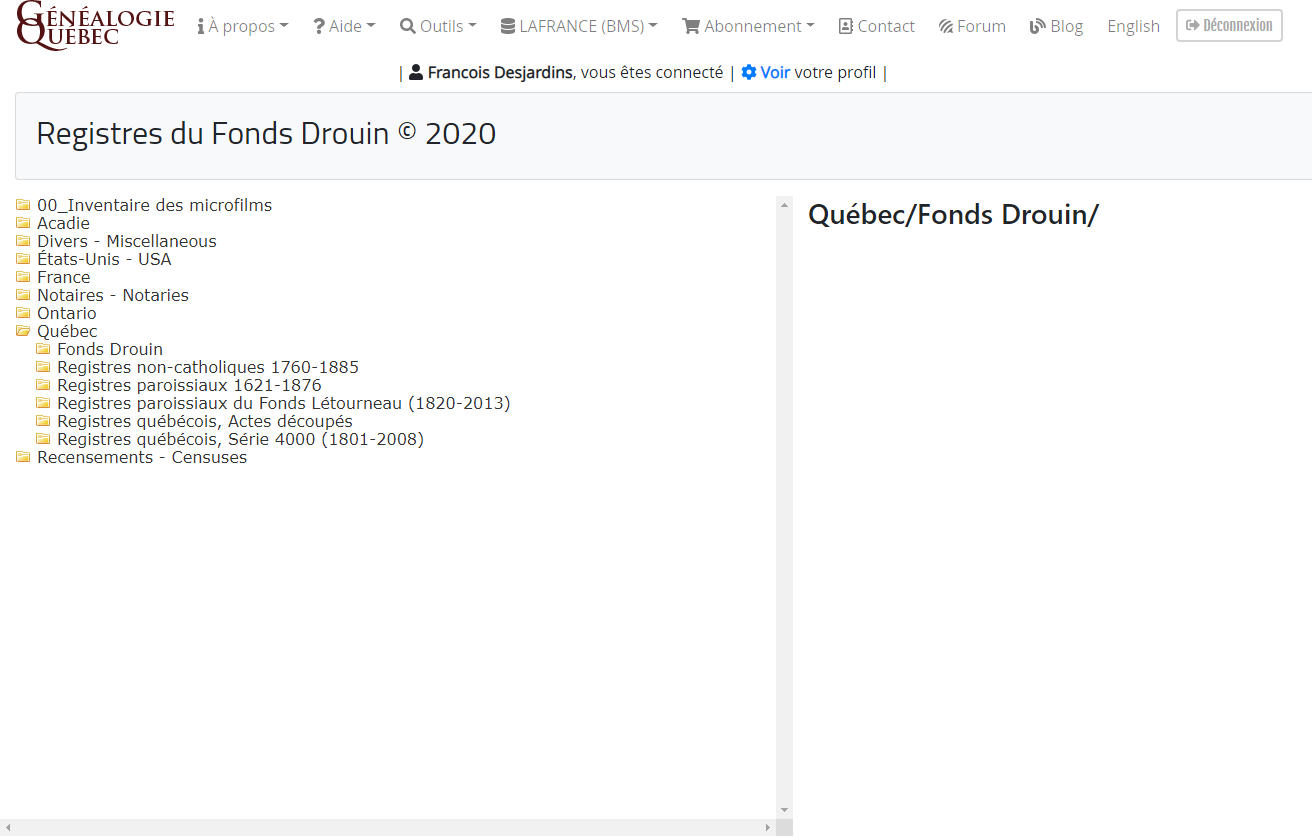Open the Abonnement dropdown menu

pyautogui.click(x=748, y=26)
